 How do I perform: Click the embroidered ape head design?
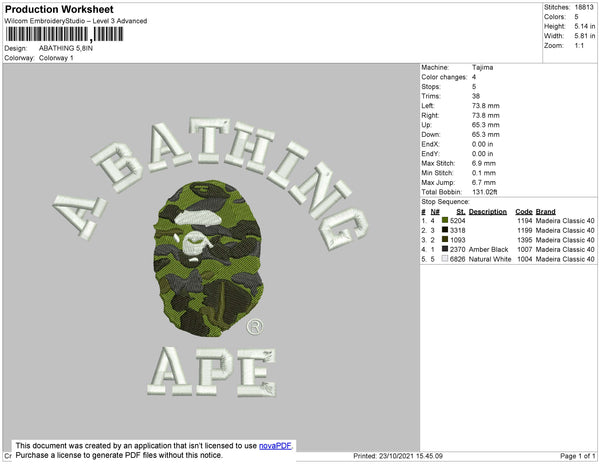209,258
